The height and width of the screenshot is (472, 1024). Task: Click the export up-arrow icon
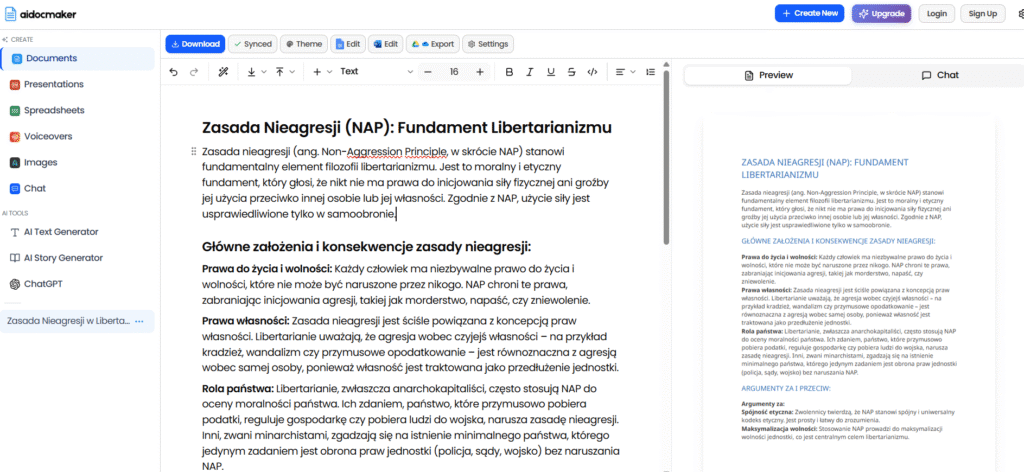(x=280, y=72)
